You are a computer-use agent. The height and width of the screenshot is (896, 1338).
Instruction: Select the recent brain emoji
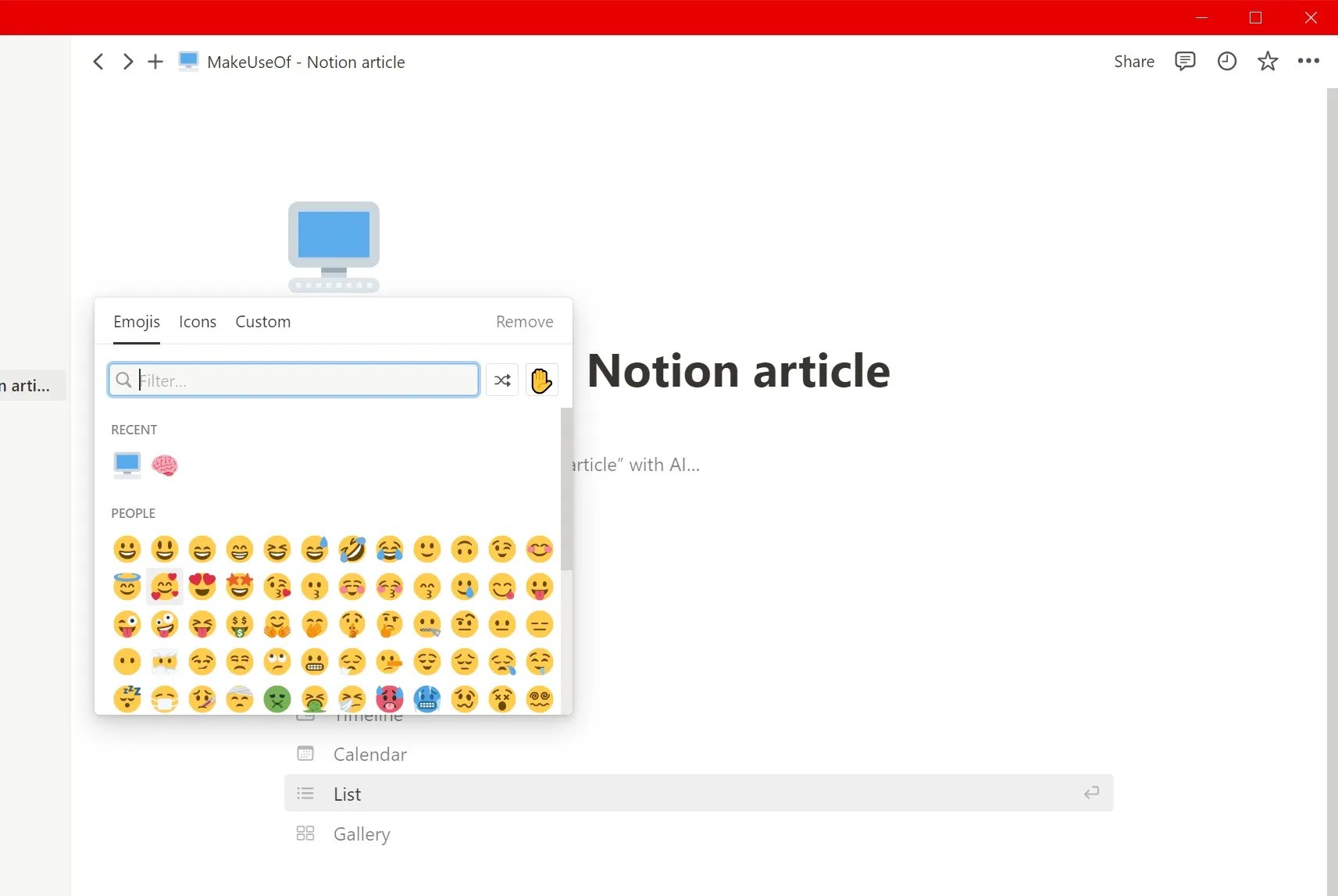pos(165,465)
